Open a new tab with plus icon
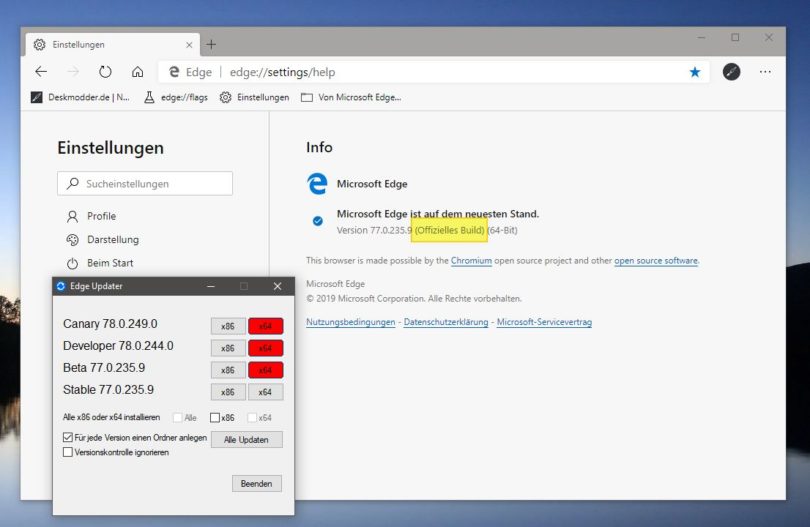Screen dimensions: 810x527 (x=211, y=44)
